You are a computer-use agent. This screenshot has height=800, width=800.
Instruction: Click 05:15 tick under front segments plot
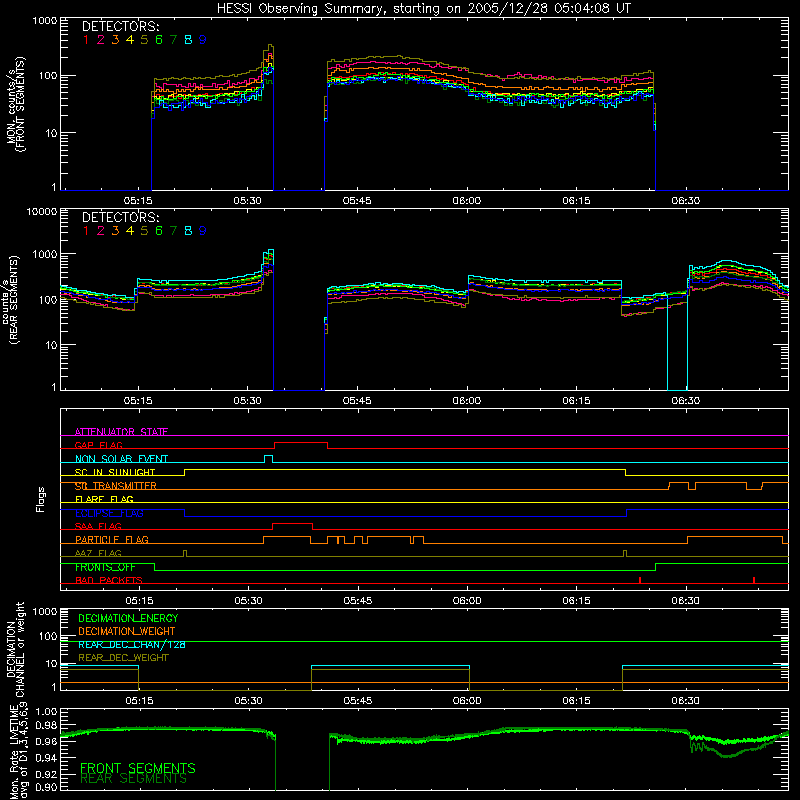[x=138, y=201]
